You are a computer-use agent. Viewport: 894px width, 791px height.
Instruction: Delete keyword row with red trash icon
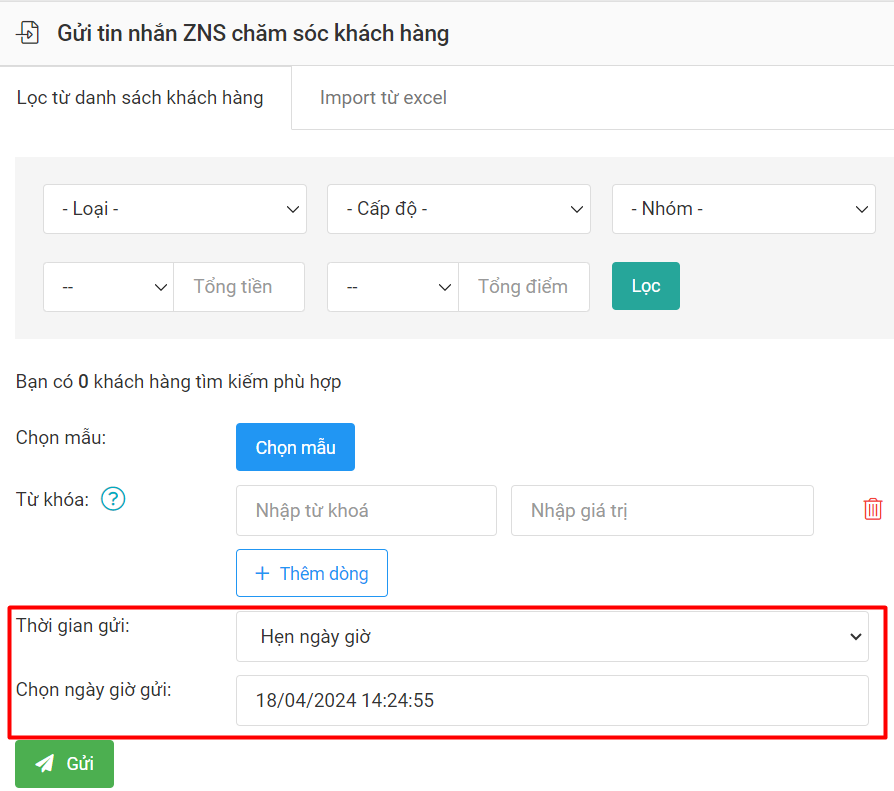pos(872,509)
